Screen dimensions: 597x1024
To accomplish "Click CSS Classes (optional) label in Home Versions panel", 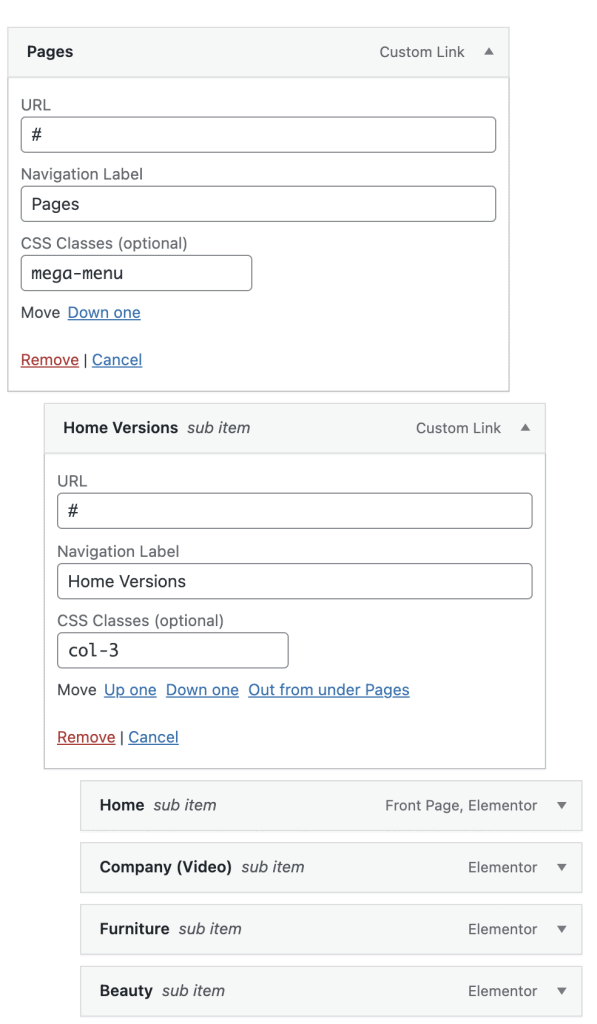I will (x=140, y=620).
